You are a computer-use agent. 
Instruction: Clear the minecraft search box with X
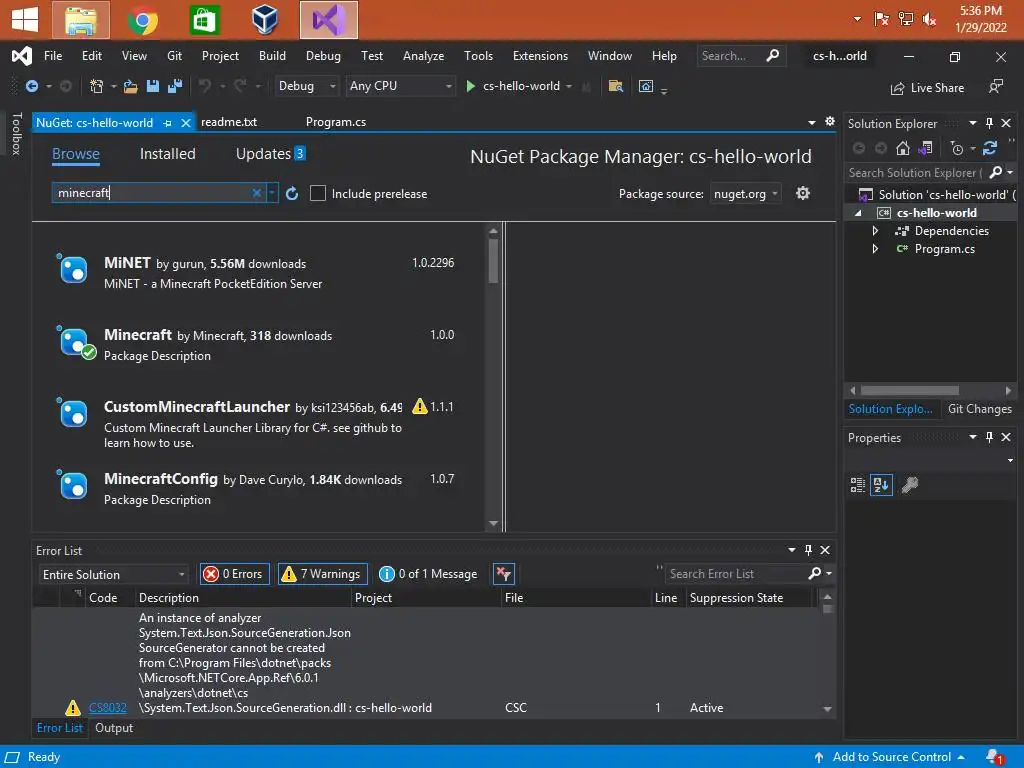[x=257, y=193]
